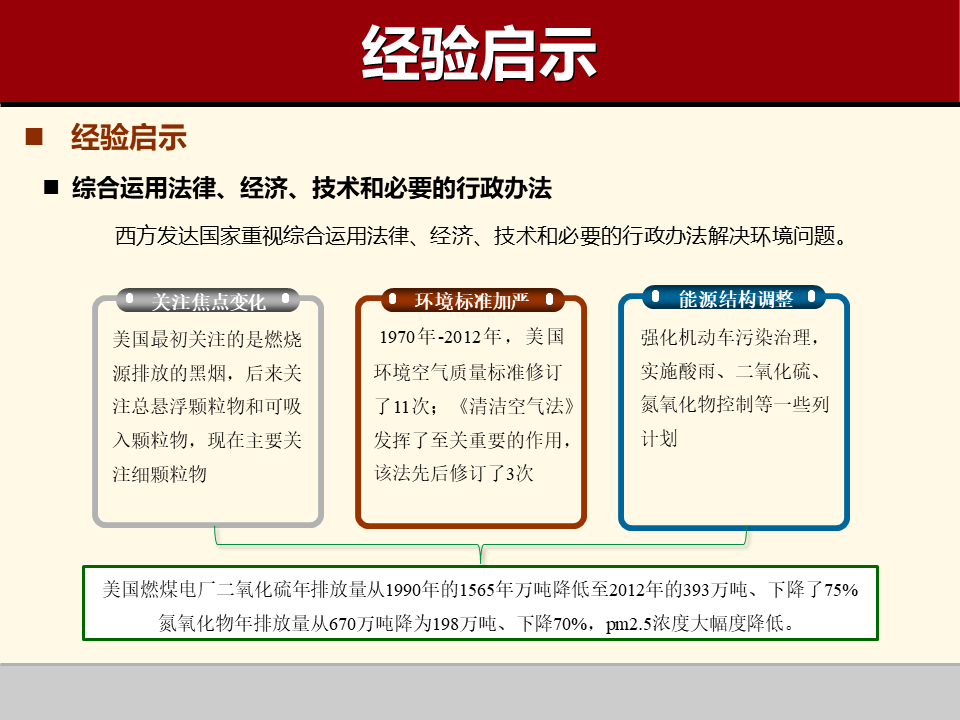The width and height of the screenshot is (960, 720).
Task: Click the left pill dot on 关注焦点变化 banner
Action: coord(127,297)
